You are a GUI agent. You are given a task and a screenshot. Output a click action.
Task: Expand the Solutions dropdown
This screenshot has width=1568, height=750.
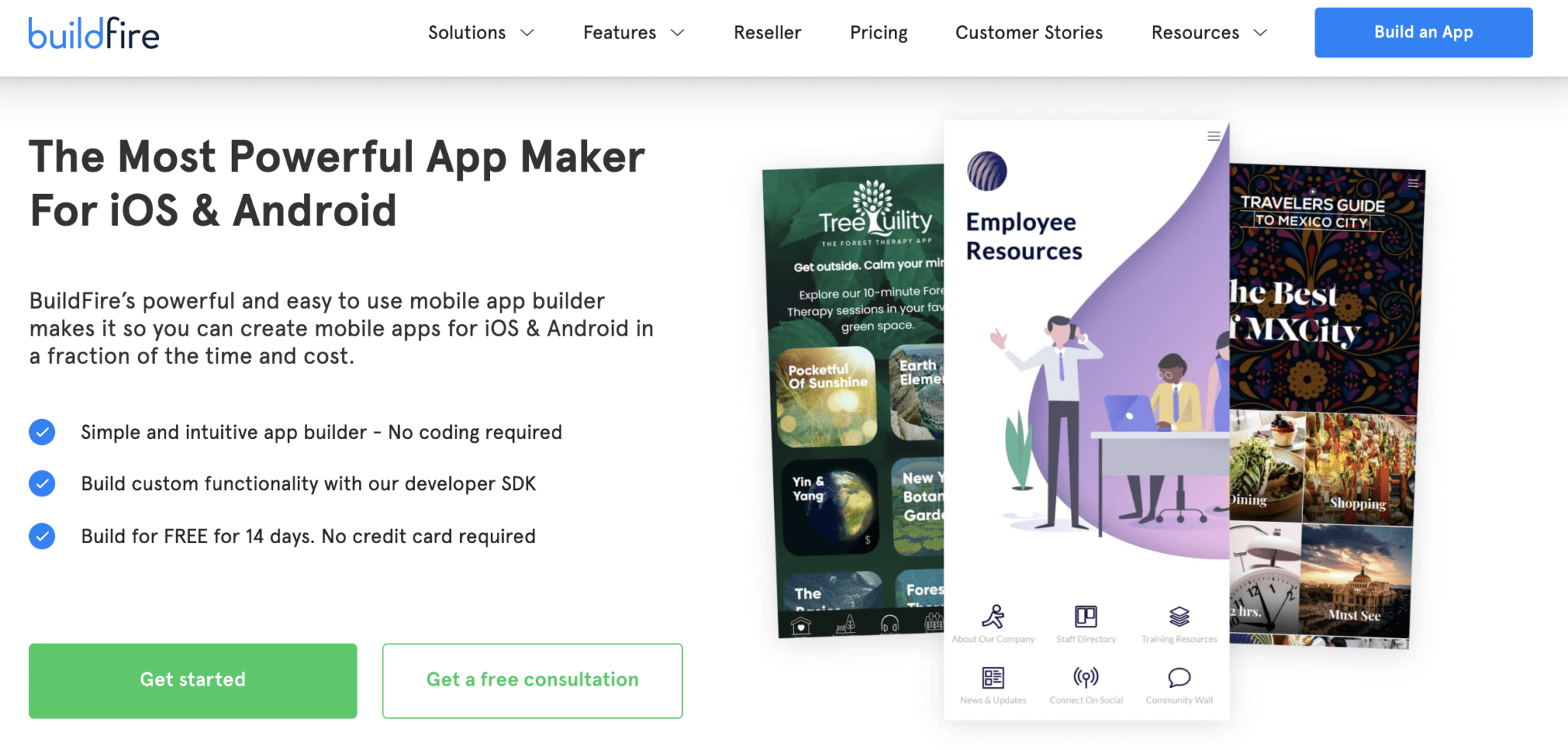point(480,32)
